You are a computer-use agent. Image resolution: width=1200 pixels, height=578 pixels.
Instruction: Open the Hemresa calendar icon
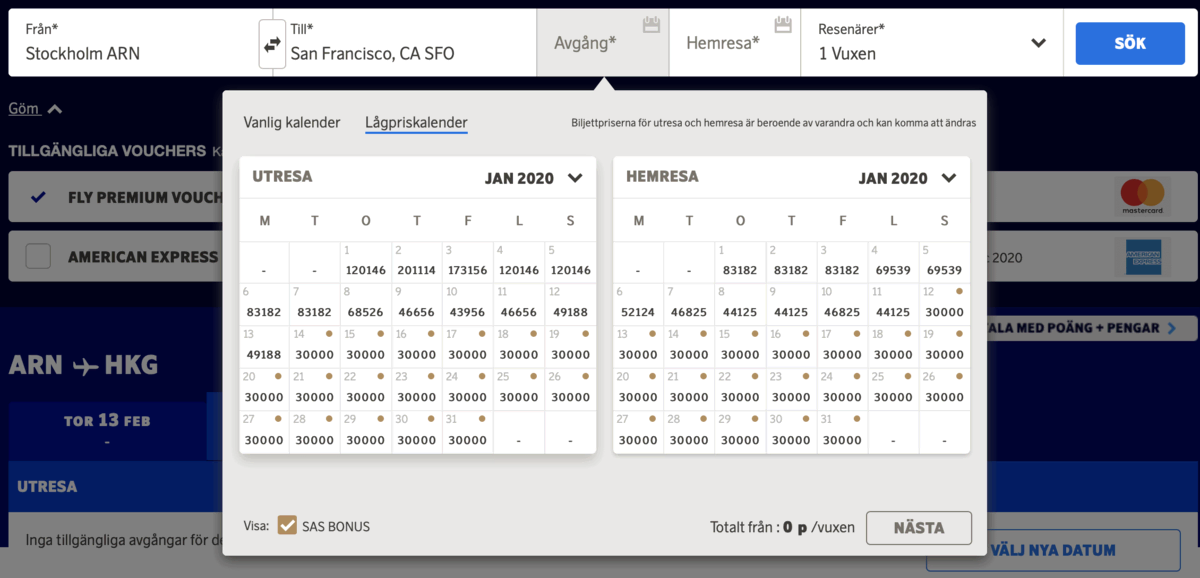tap(783, 25)
